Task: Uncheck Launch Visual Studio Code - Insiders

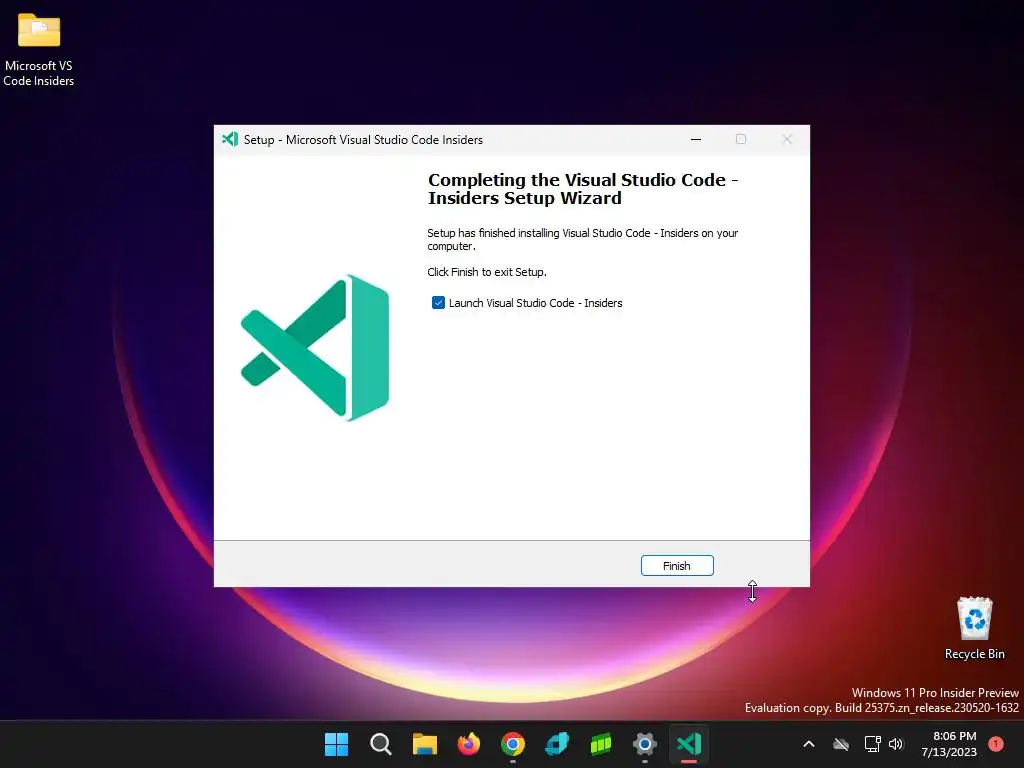Action: [x=438, y=303]
